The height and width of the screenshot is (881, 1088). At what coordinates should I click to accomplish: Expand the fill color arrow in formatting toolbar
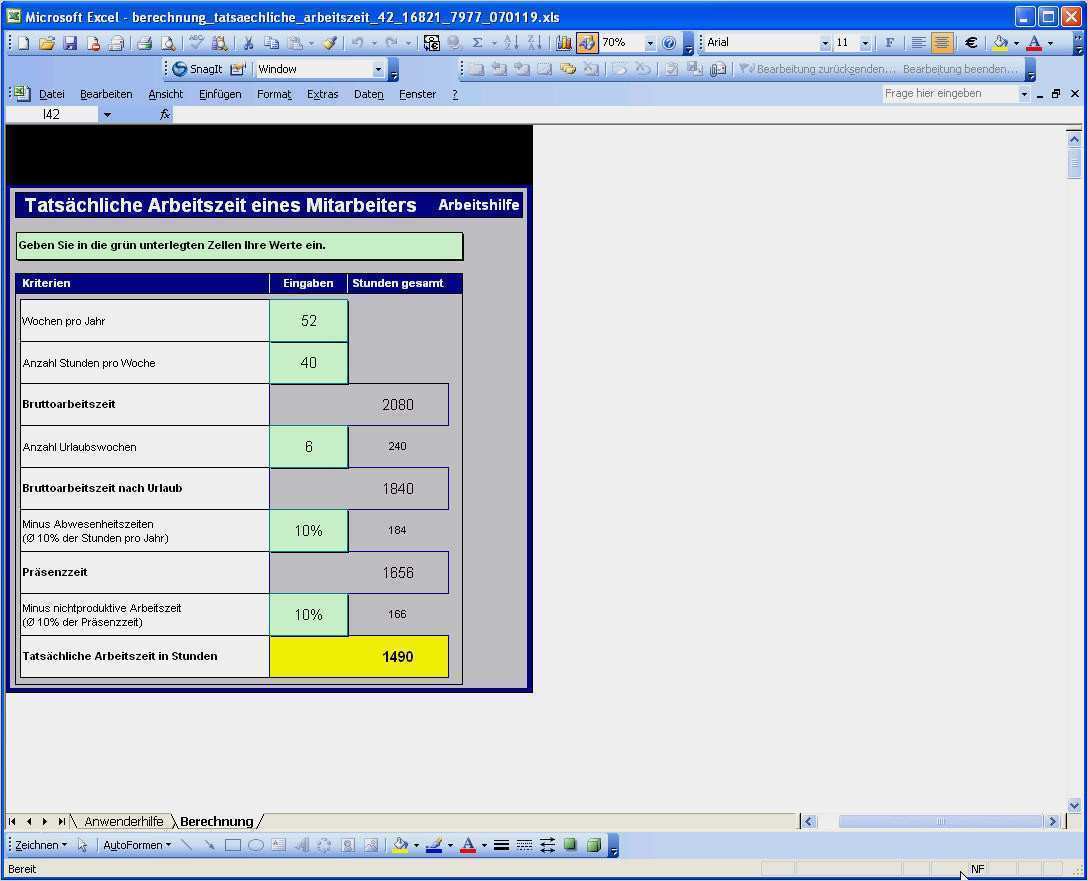pyautogui.click(x=1017, y=44)
